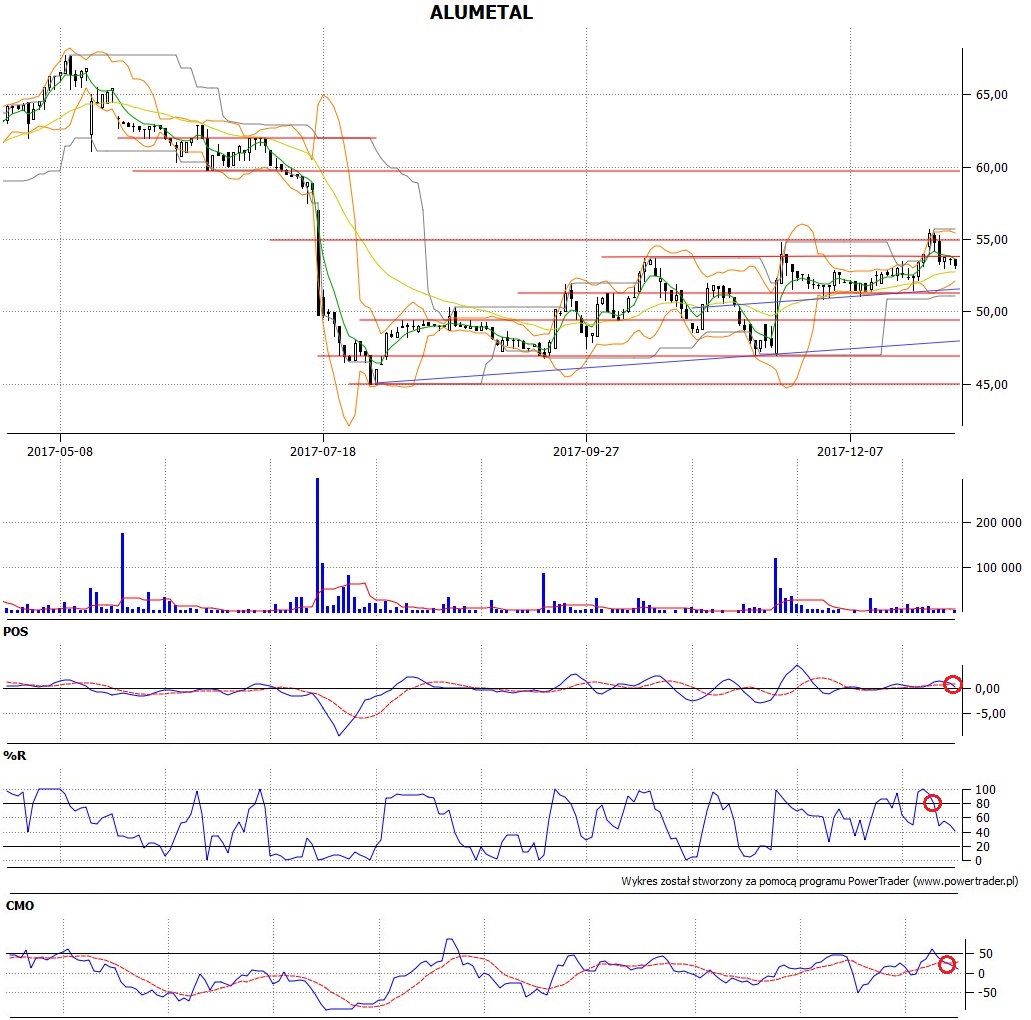Click the POS -5,00 axis value

pos(990,714)
